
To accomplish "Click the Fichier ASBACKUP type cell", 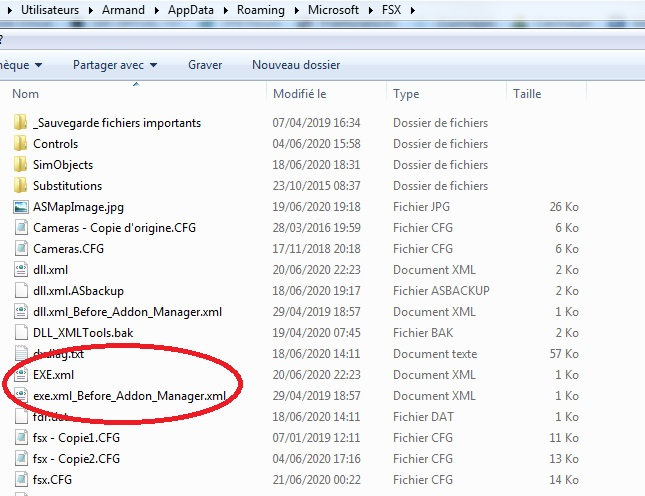I will 441,291.
